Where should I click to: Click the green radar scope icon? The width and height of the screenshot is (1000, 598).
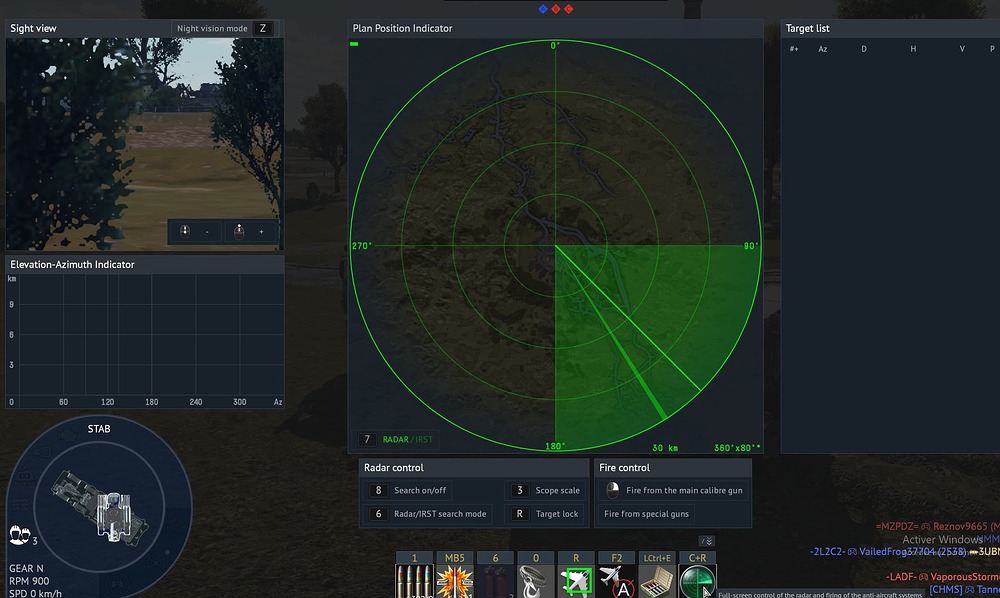click(697, 581)
